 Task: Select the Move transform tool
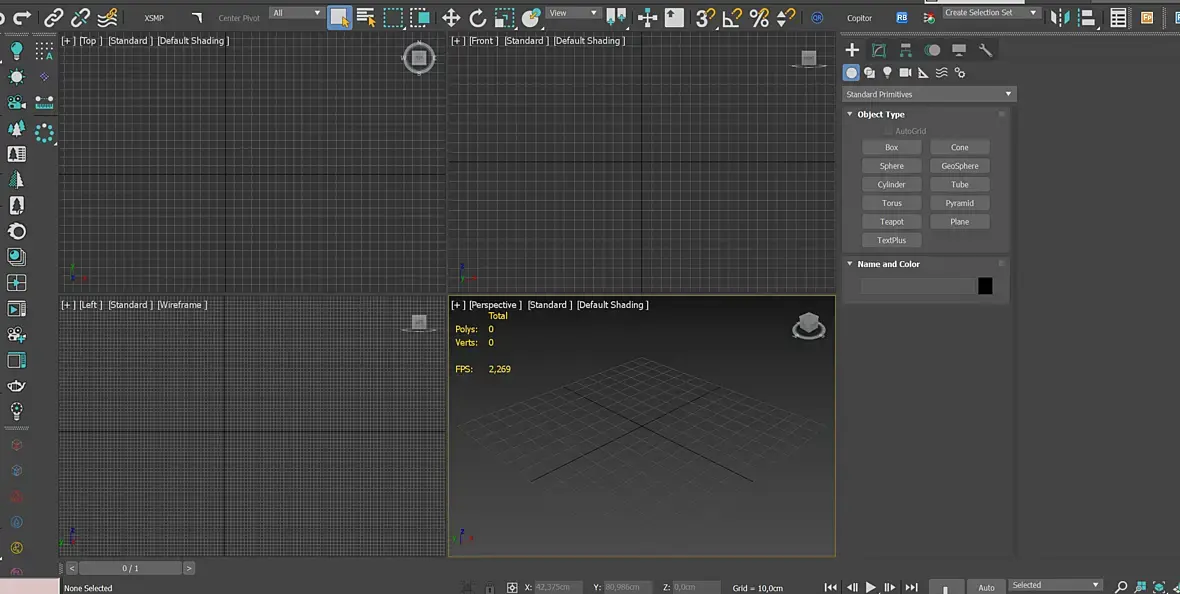(451, 18)
